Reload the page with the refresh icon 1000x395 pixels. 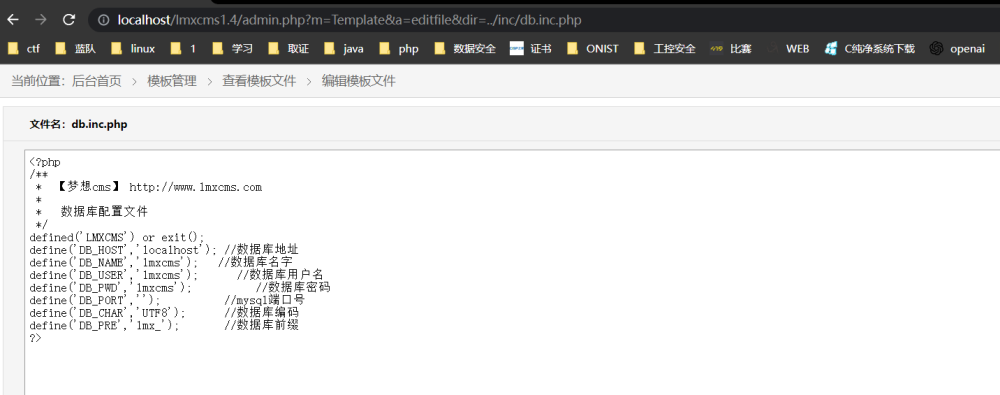69,20
